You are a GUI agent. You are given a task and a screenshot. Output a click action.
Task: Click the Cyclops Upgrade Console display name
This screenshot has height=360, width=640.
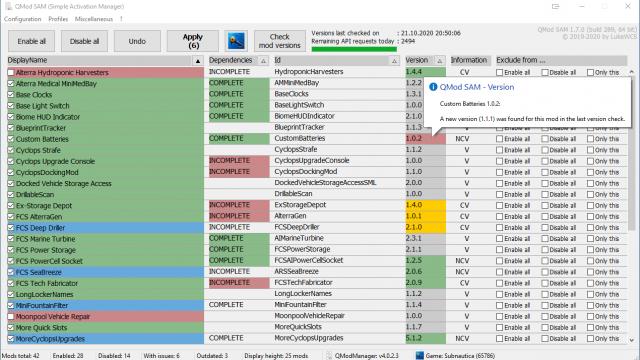point(55,161)
